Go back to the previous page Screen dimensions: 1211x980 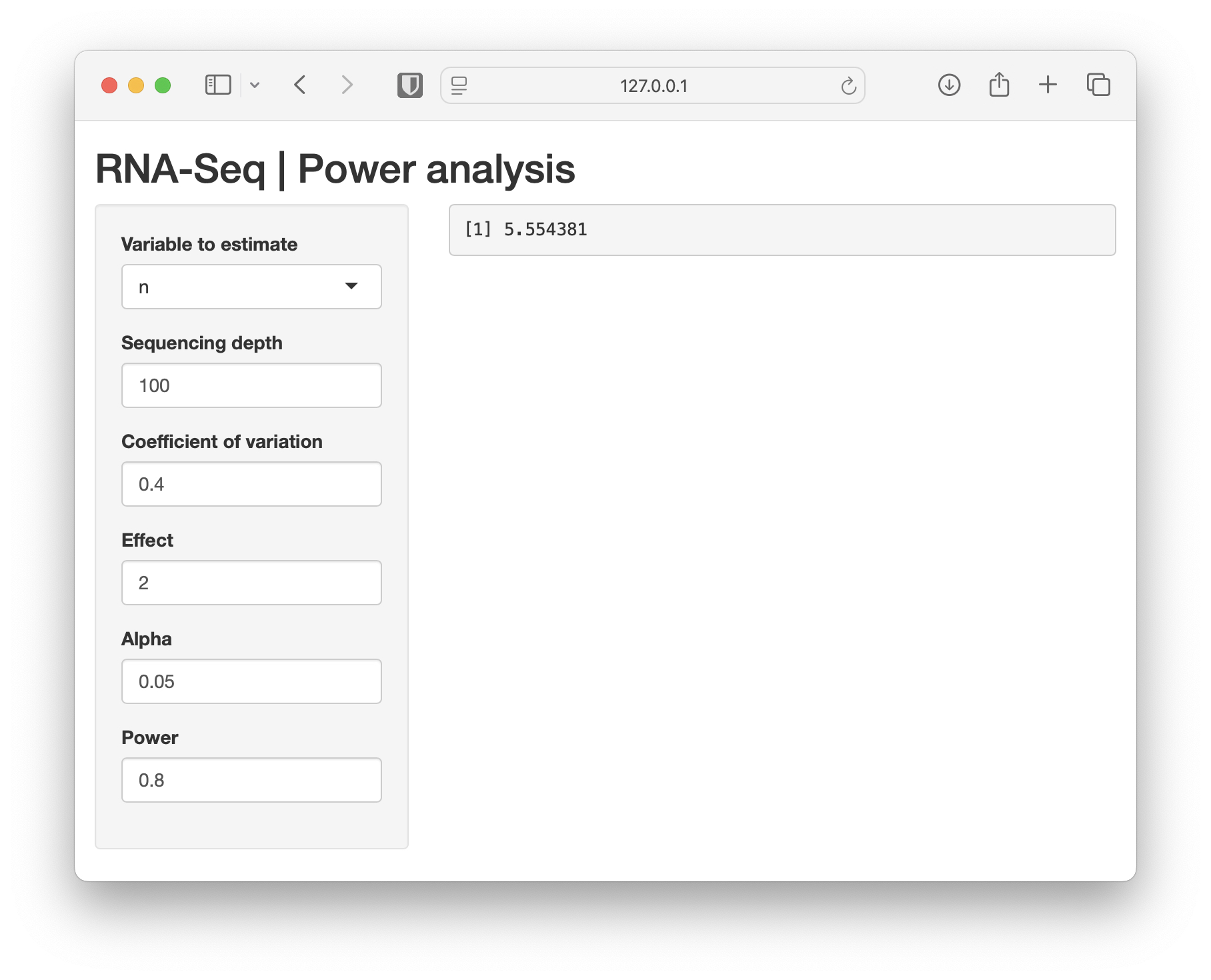(300, 85)
